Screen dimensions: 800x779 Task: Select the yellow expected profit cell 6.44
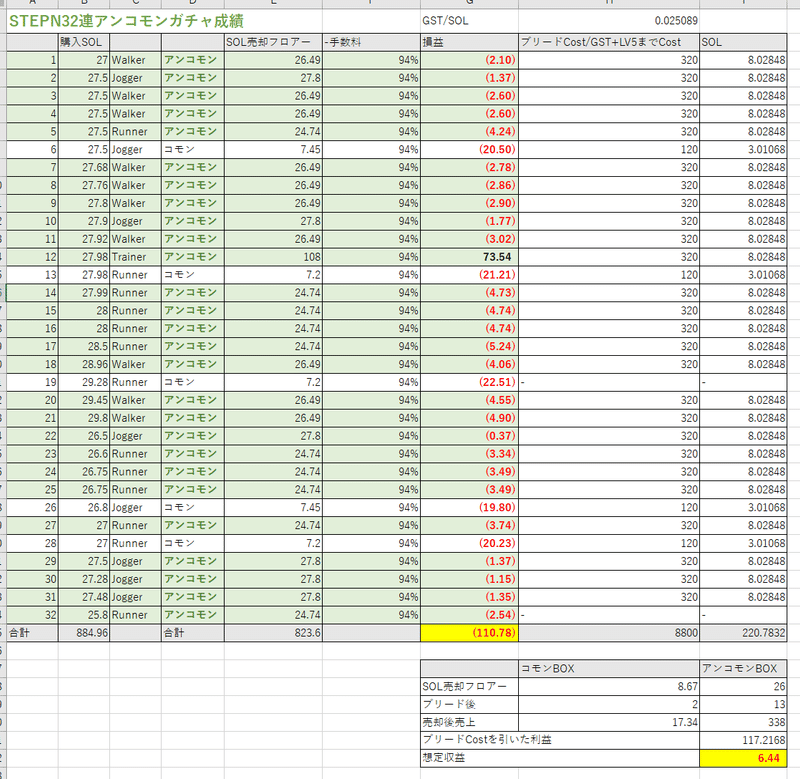pos(743,758)
